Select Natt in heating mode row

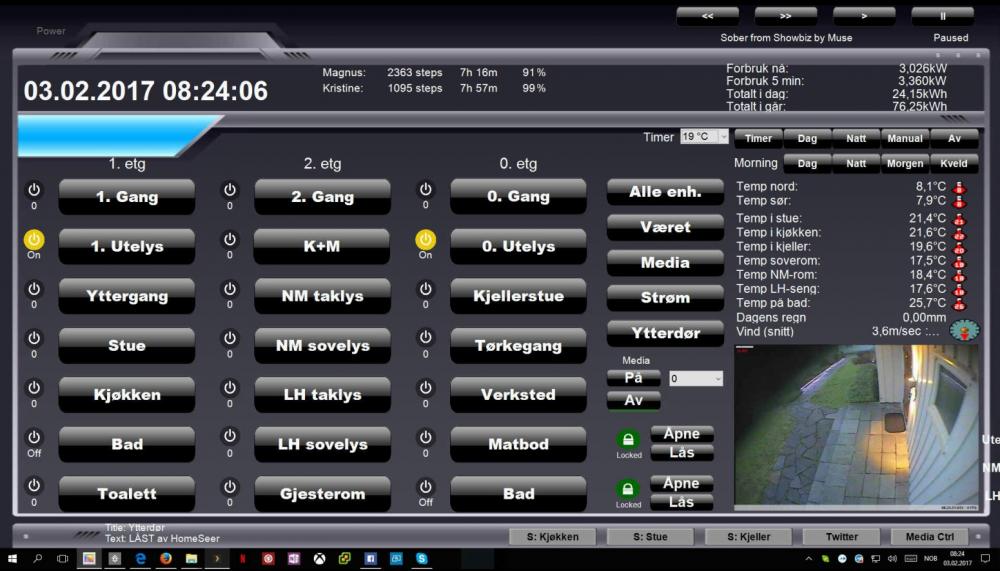tap(856, 138)
